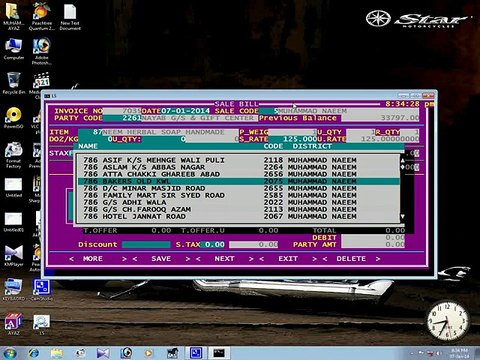Launch CamStudio from desktop
The width and height of the screenshot is (480, 360).
(x=41, y=290)
